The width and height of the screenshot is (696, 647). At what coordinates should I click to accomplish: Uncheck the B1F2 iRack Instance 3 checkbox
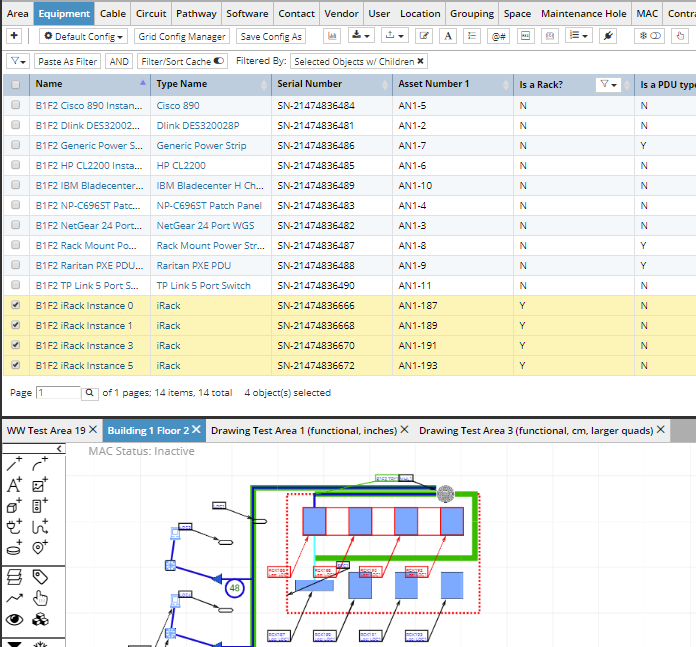point(16,345)
